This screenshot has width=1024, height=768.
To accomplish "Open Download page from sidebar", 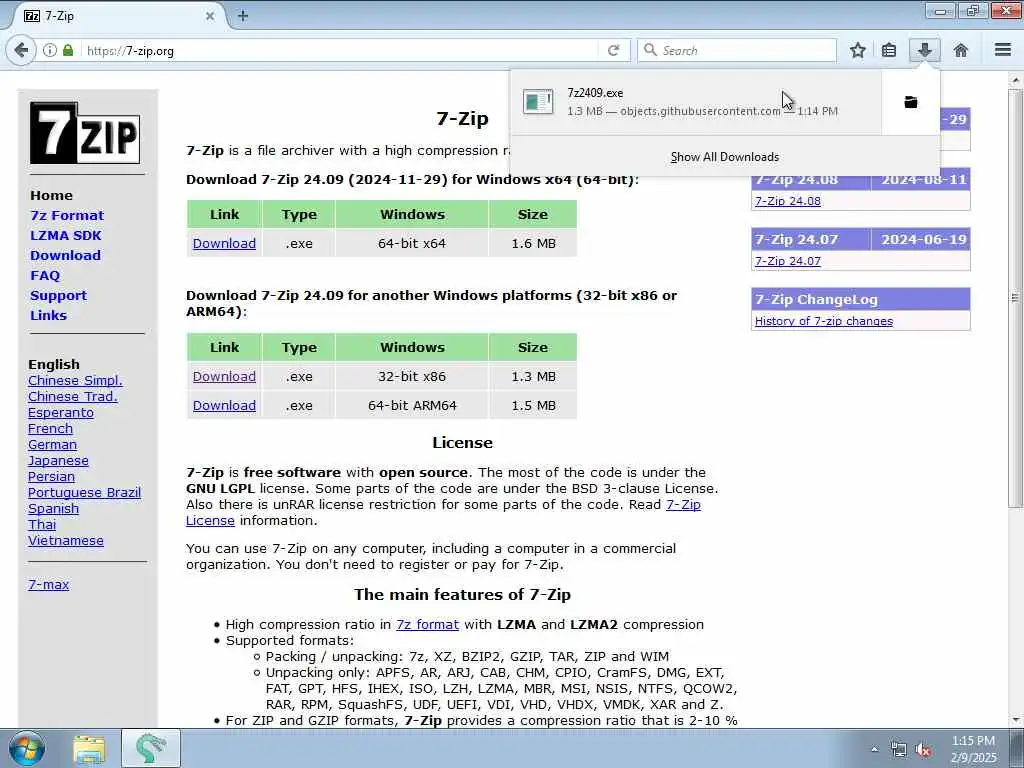I will click(65, 255).
